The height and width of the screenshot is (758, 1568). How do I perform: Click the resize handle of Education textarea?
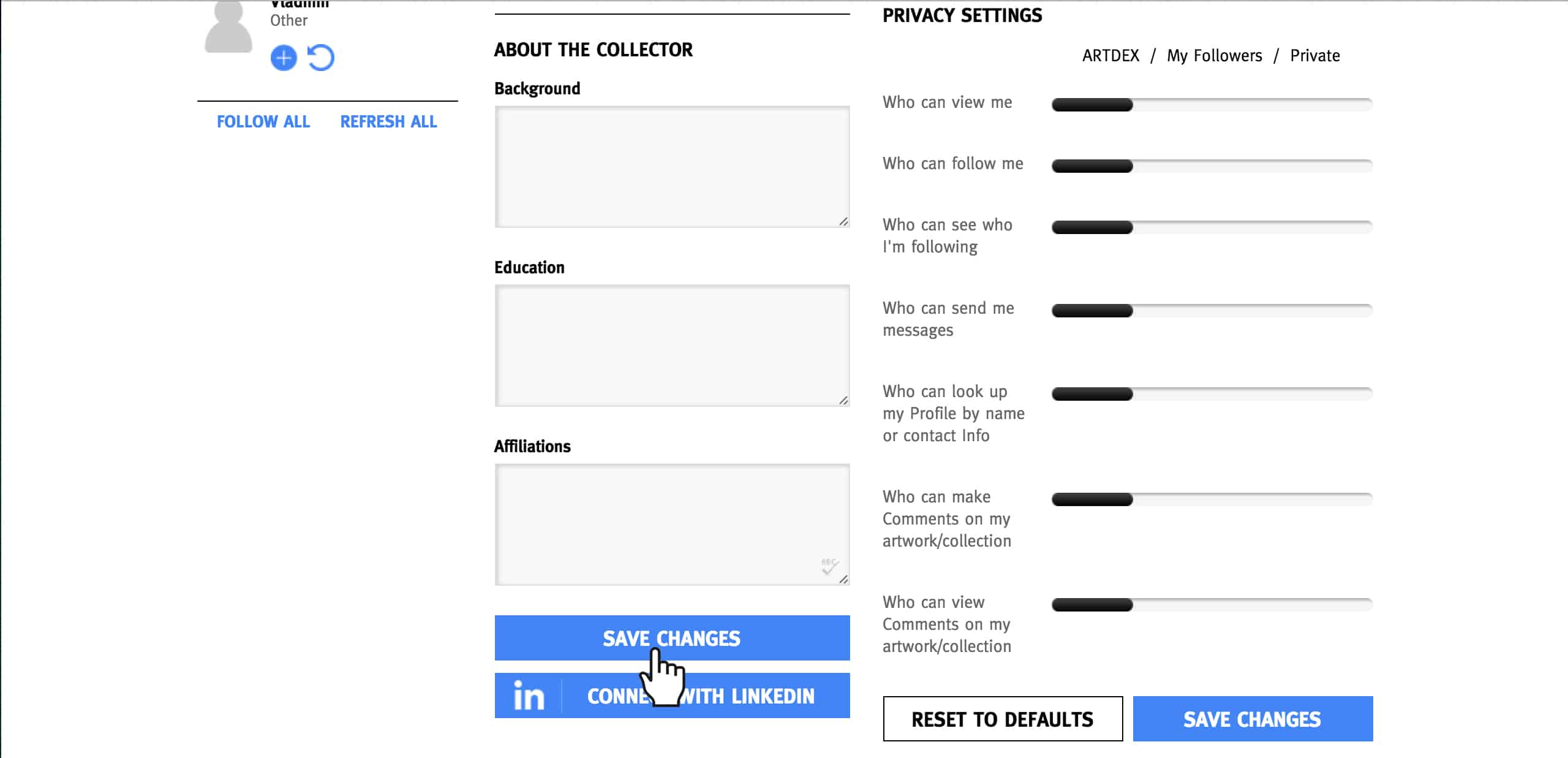click(x=843, y=401)
